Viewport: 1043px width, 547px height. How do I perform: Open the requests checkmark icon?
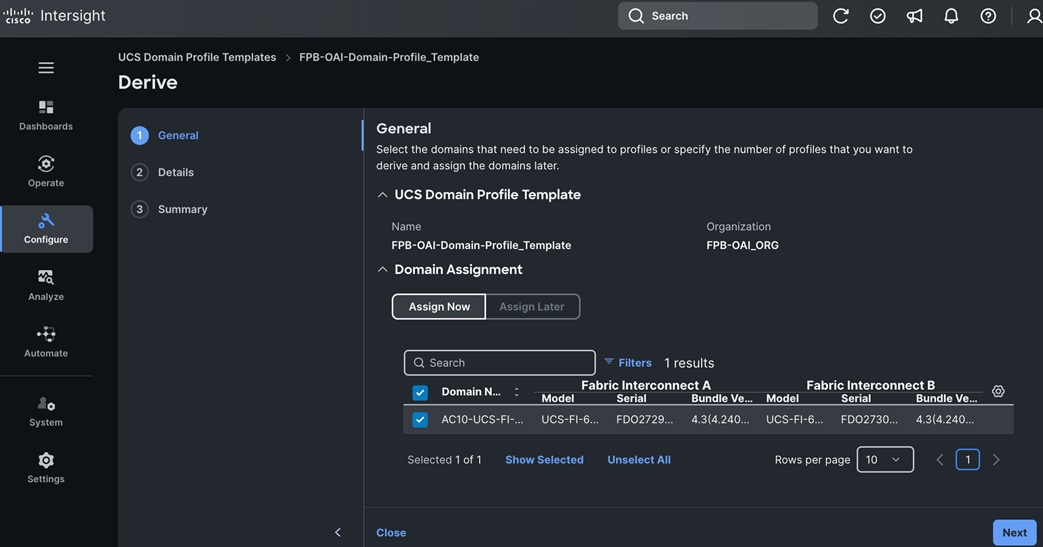tap(878, 16)
